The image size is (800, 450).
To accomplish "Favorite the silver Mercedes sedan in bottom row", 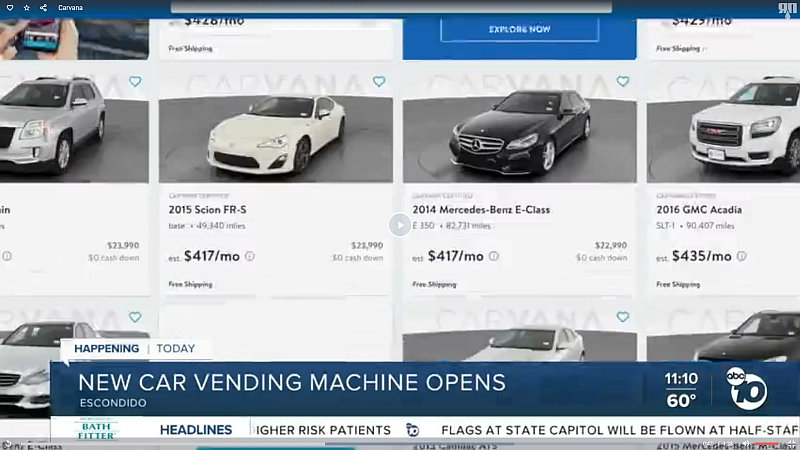I will tap(135, 317).
